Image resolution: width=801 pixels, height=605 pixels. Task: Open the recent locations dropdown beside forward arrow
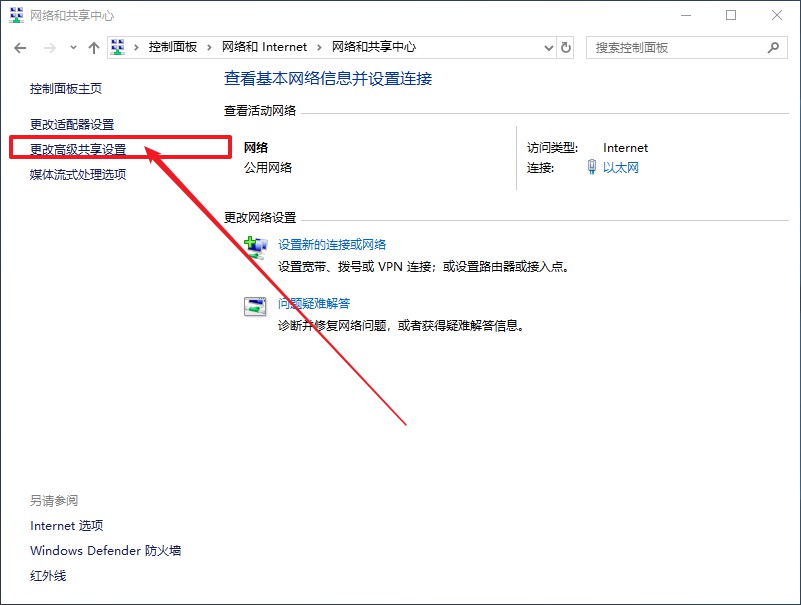(x=72, y=46)
